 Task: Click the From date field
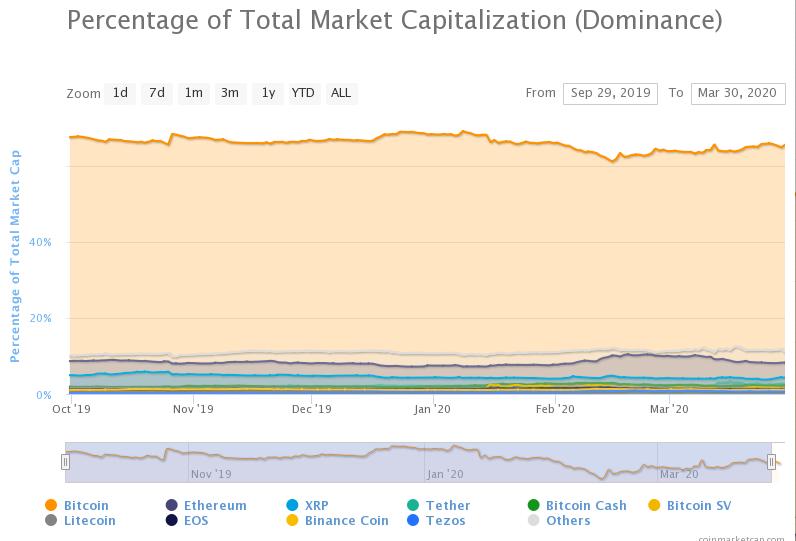pos(610,94)
